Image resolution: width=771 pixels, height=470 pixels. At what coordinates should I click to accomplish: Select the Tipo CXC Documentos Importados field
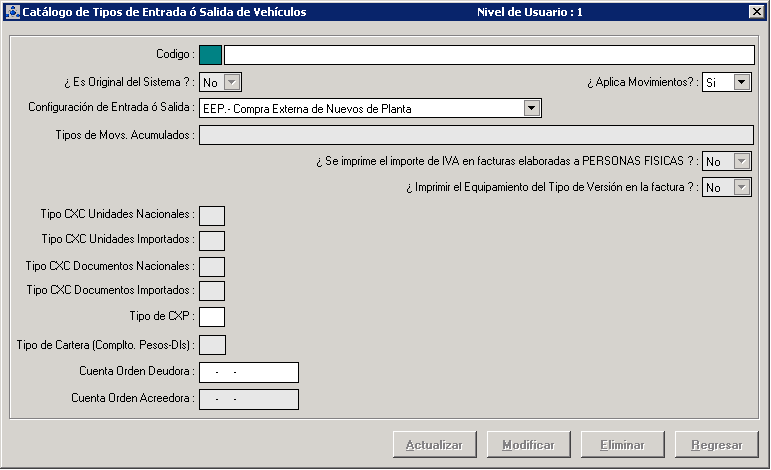pos(212,291)
